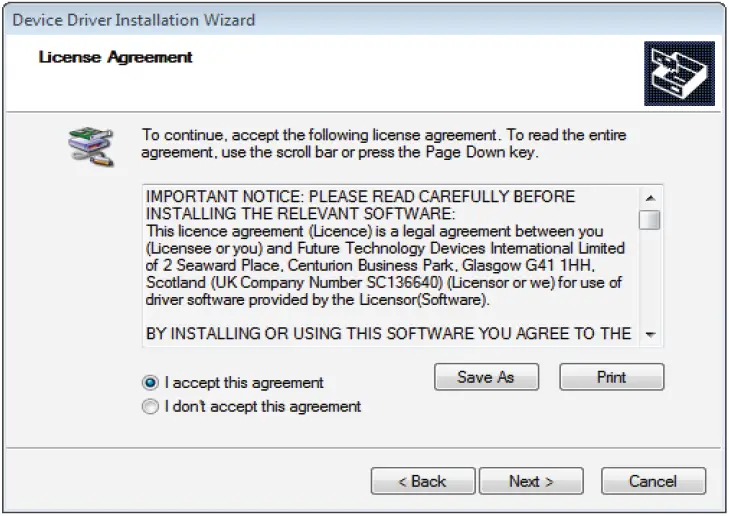Click the "To continue, accept" instruction text
This screenshot has width=729, height=516.
click(385, 135)
